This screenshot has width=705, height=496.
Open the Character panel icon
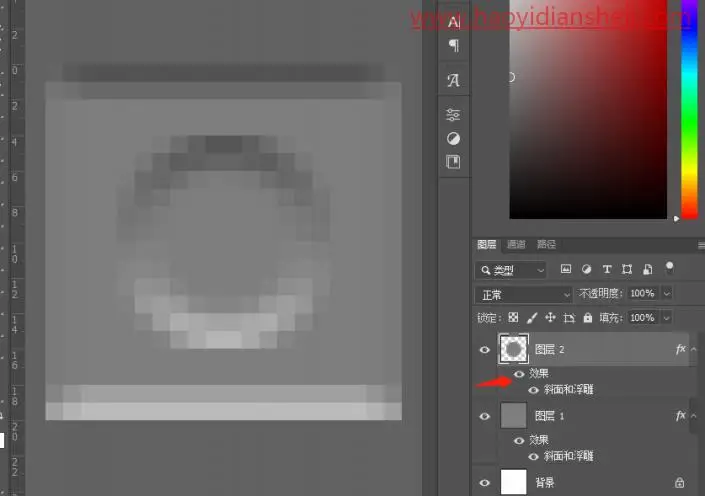click(x=453, y=21)
